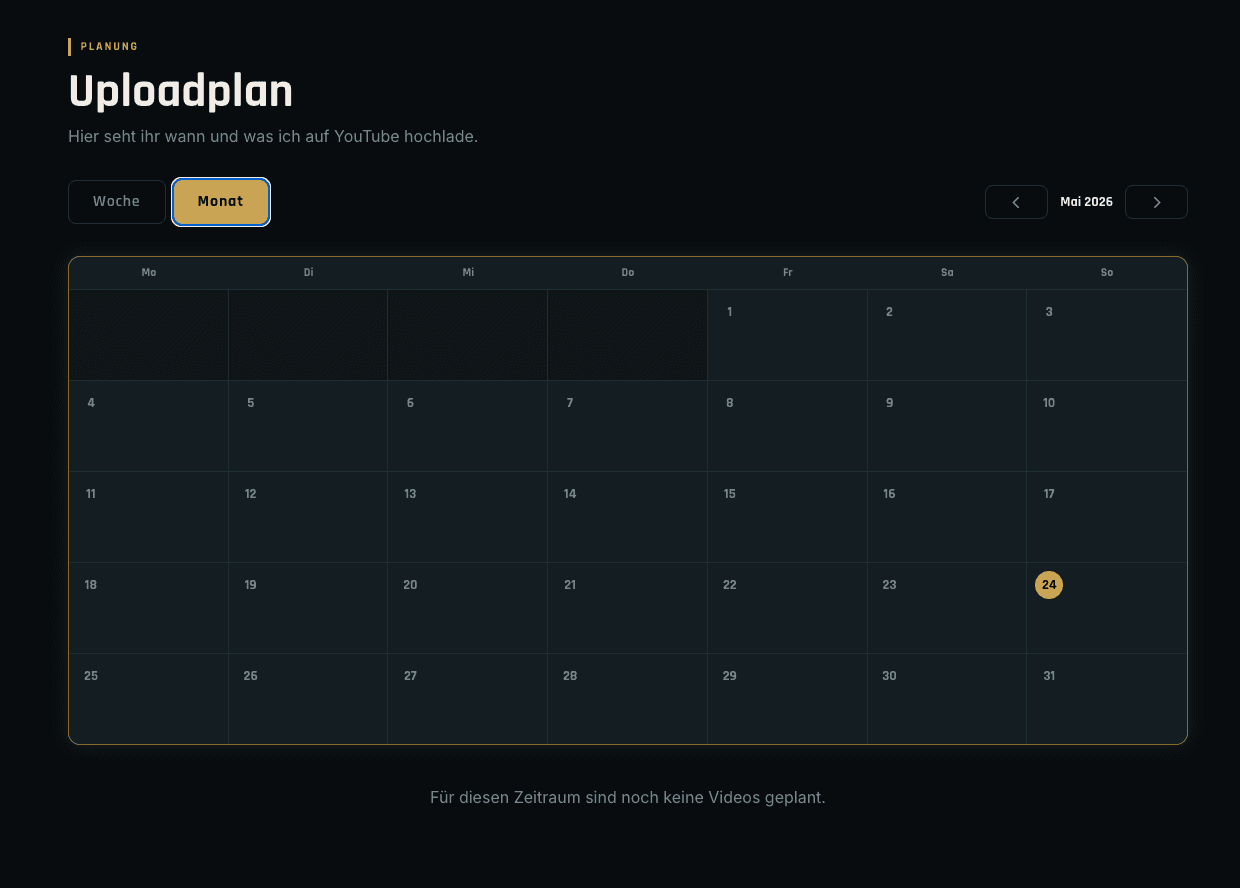This screenshot has height=888, width=1240.
Task: Select the Monat view tab
Action: [x=221, y=202]
